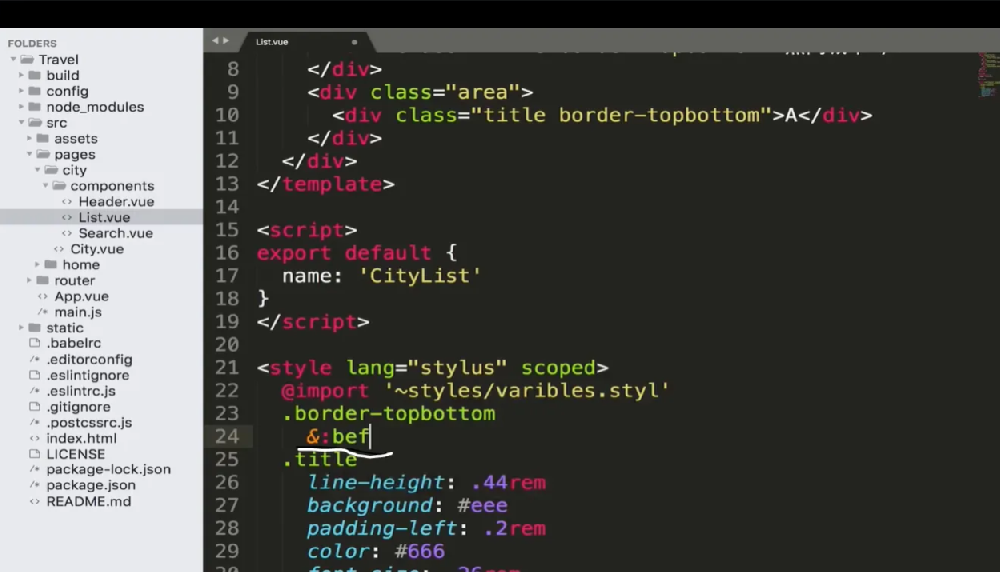The height and width of the screenshot is (572, 1000).
Task: Open Search.vue from the sidebar
Action: point(115,233)
